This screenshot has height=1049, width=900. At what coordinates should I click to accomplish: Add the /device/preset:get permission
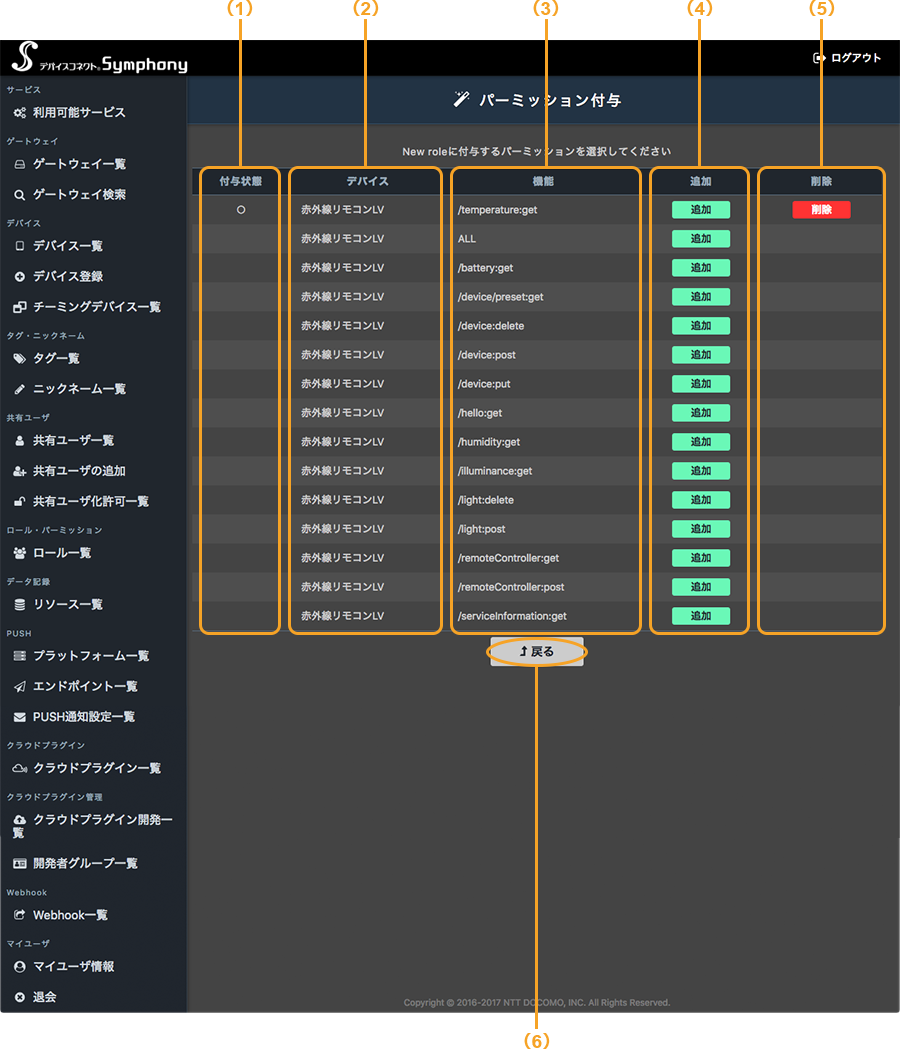point(701,297)
